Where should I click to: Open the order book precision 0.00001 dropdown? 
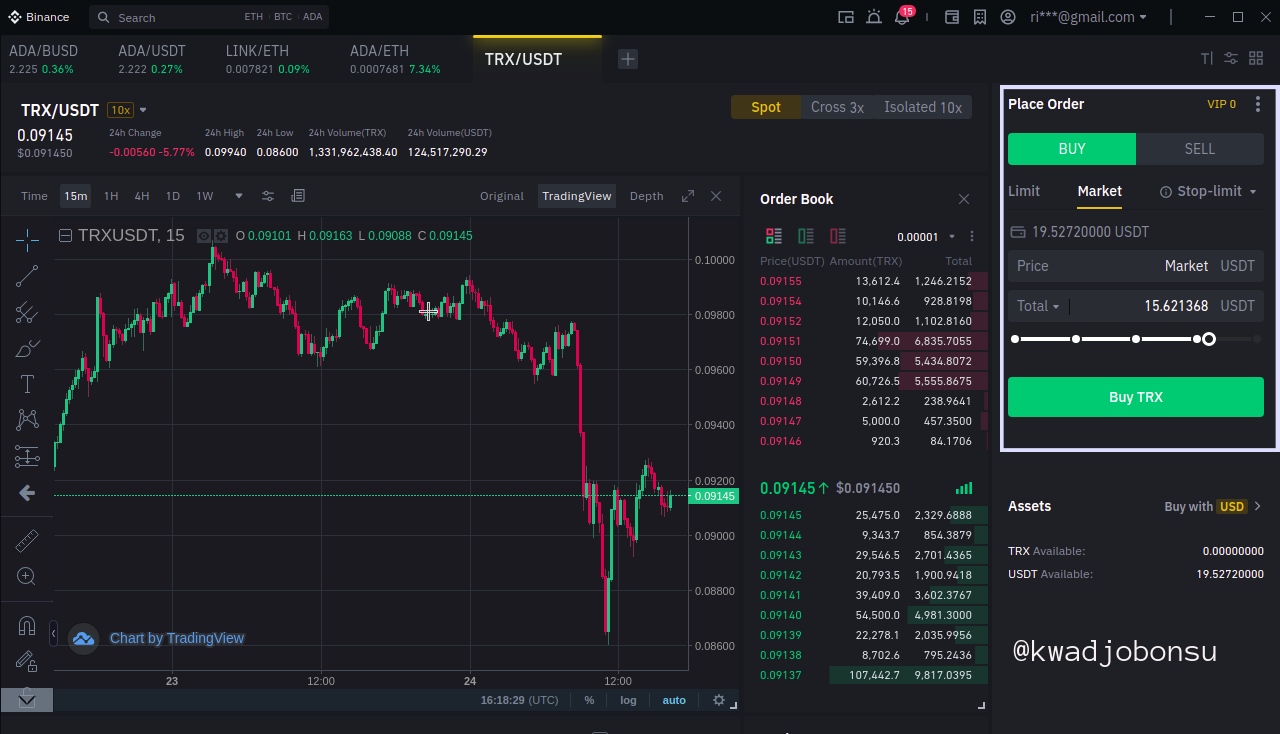(x=926, y=237)
